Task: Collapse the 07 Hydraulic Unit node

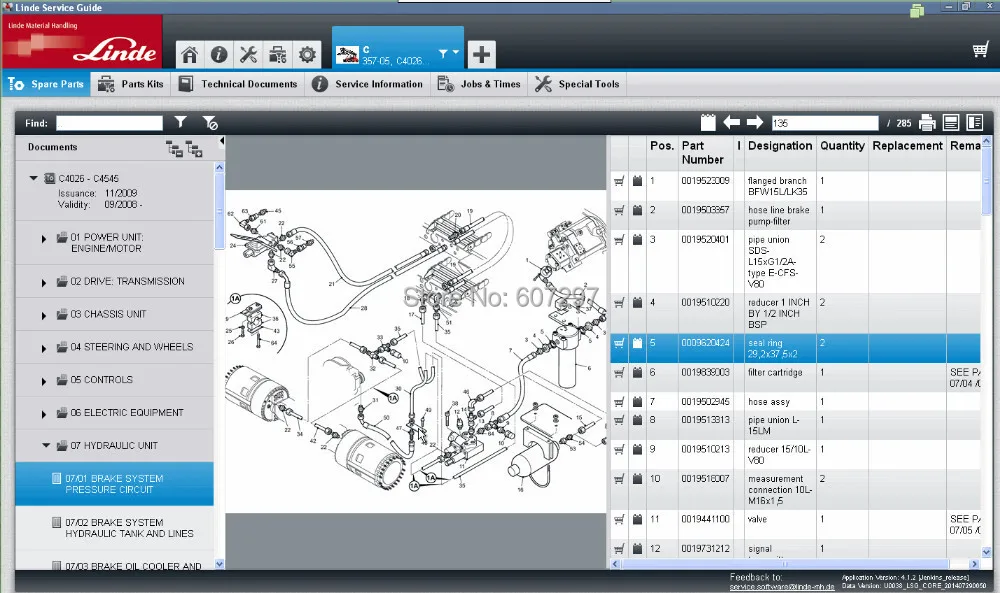Action: tap(46, 446)
